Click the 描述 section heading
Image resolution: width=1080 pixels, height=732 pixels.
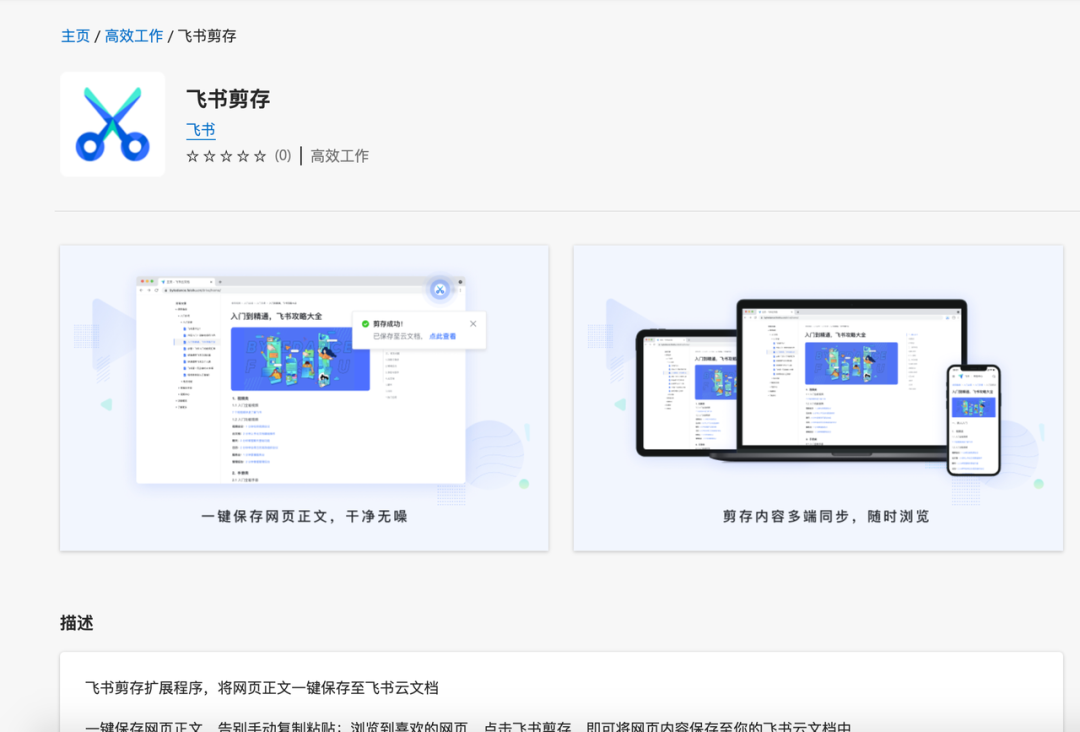click(x=76, y=623)
